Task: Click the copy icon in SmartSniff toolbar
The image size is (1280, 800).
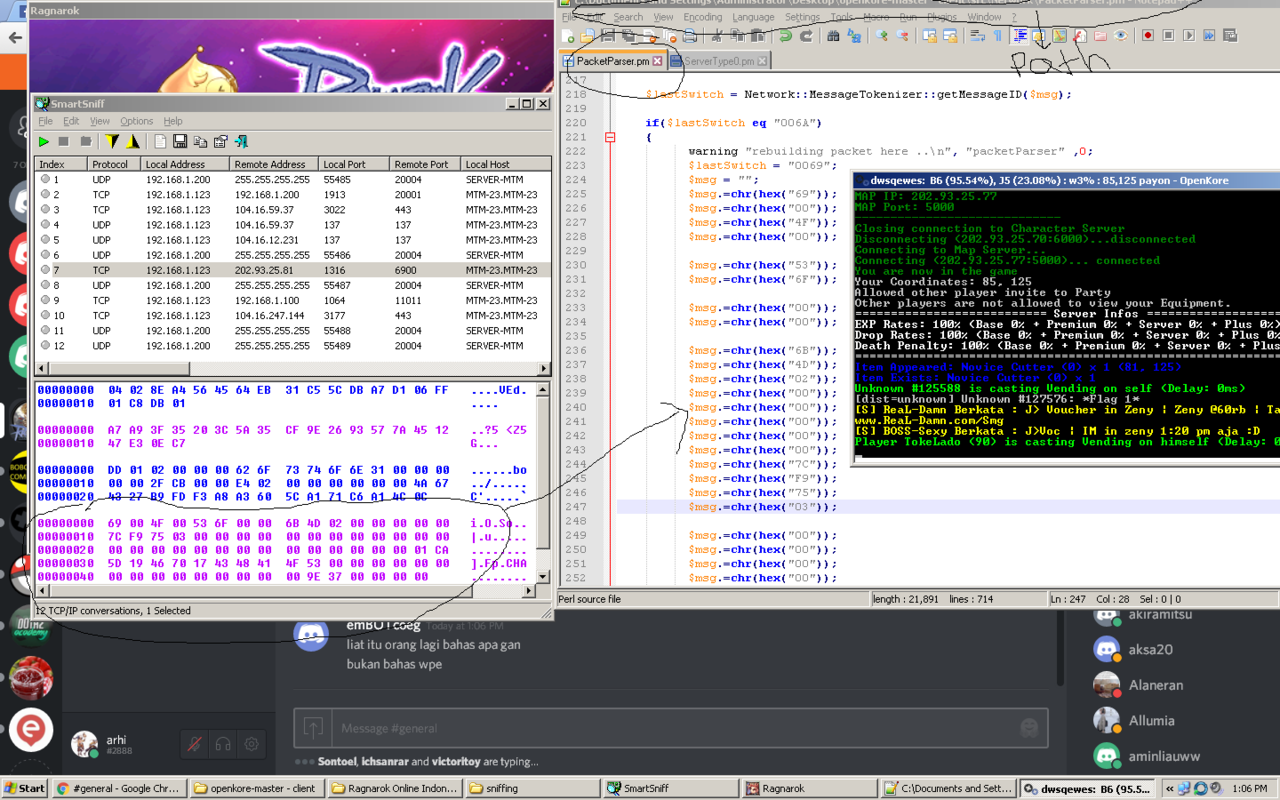Action: click(x=200, y=142)
